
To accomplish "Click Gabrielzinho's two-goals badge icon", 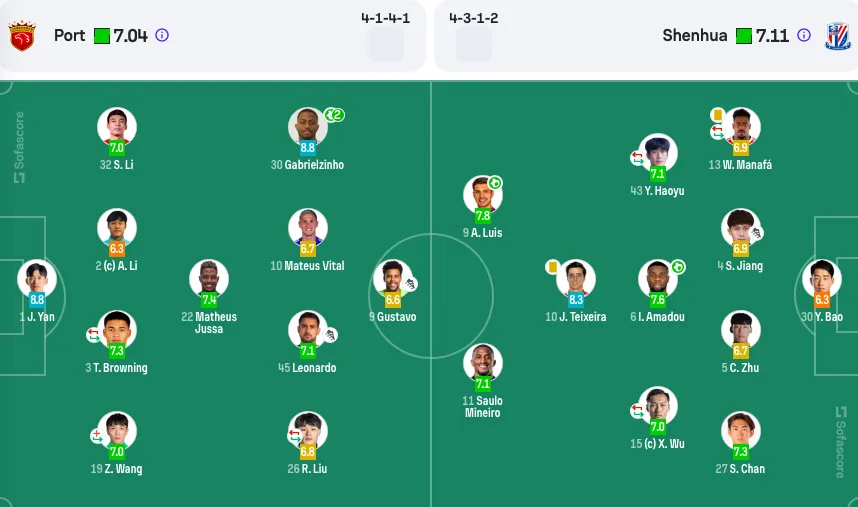I will point(334,115).
